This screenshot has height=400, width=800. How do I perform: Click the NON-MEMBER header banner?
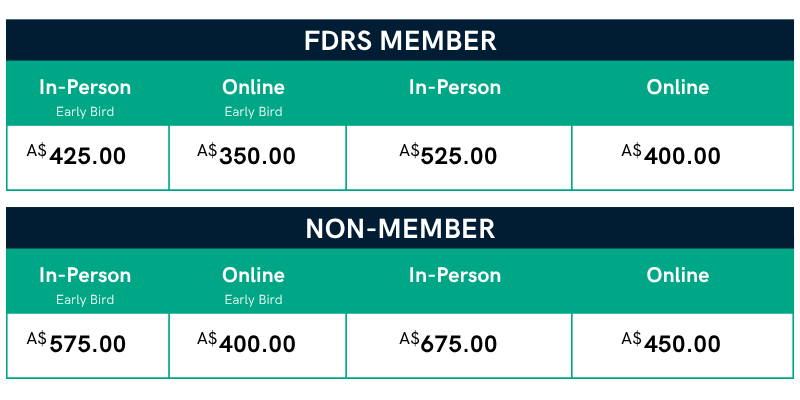coord(400,228)
